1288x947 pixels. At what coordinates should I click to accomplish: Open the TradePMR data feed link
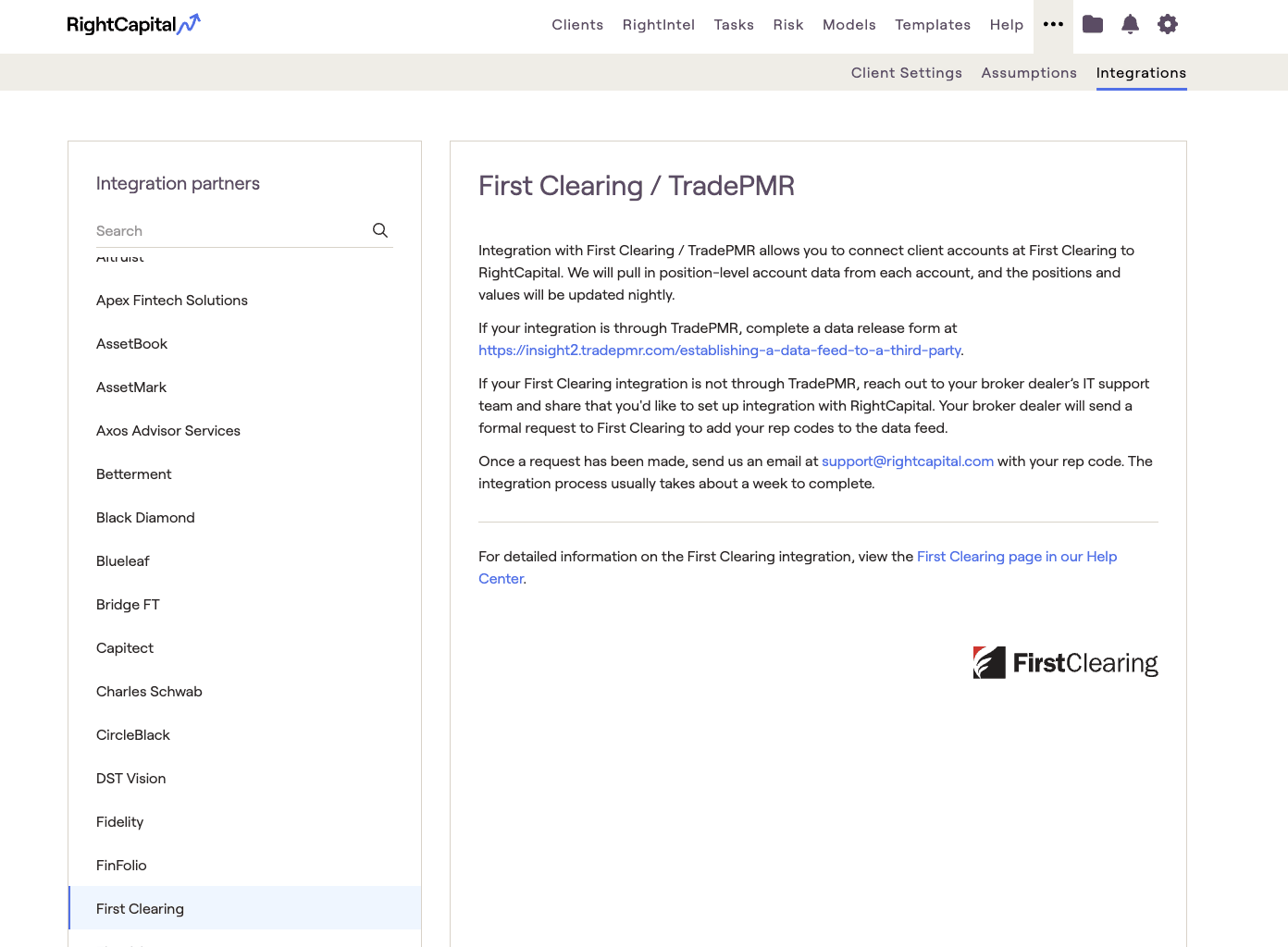[x=719, y=351]
